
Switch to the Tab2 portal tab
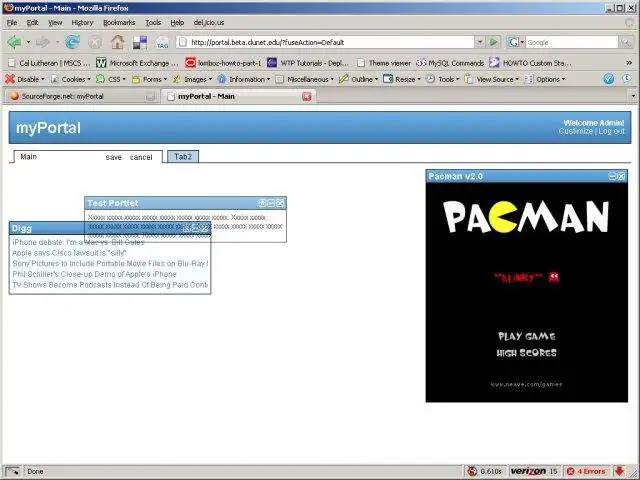tap(183, 157)
